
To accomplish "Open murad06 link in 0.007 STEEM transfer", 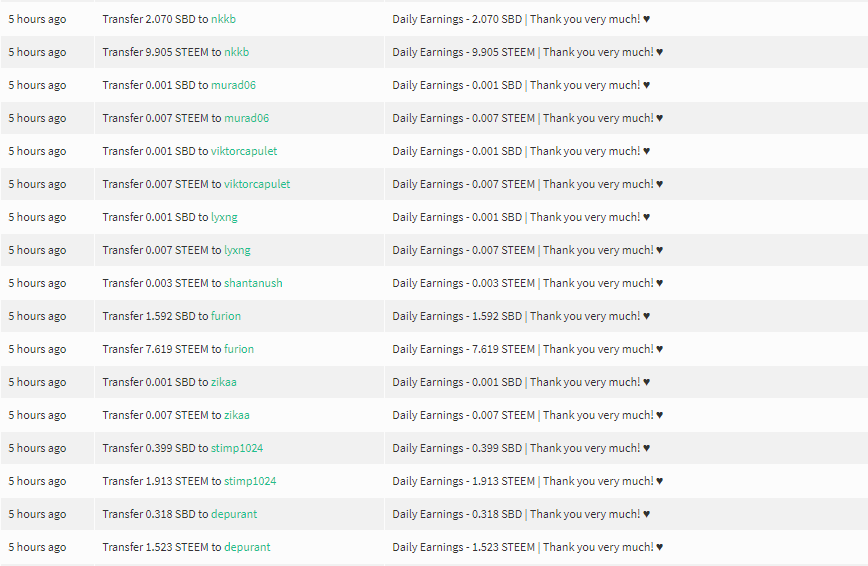I will click(246, 118).
